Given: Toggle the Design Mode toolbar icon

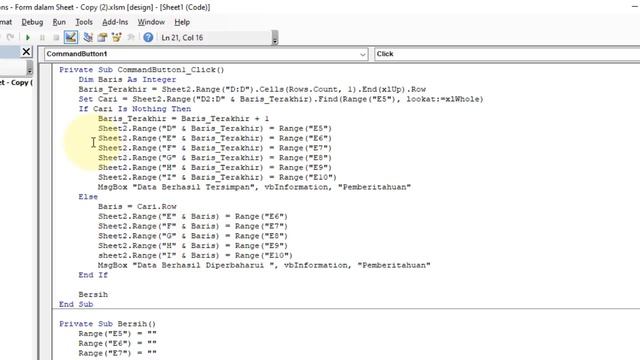Looking at the screenshot, I should [71, 38].
